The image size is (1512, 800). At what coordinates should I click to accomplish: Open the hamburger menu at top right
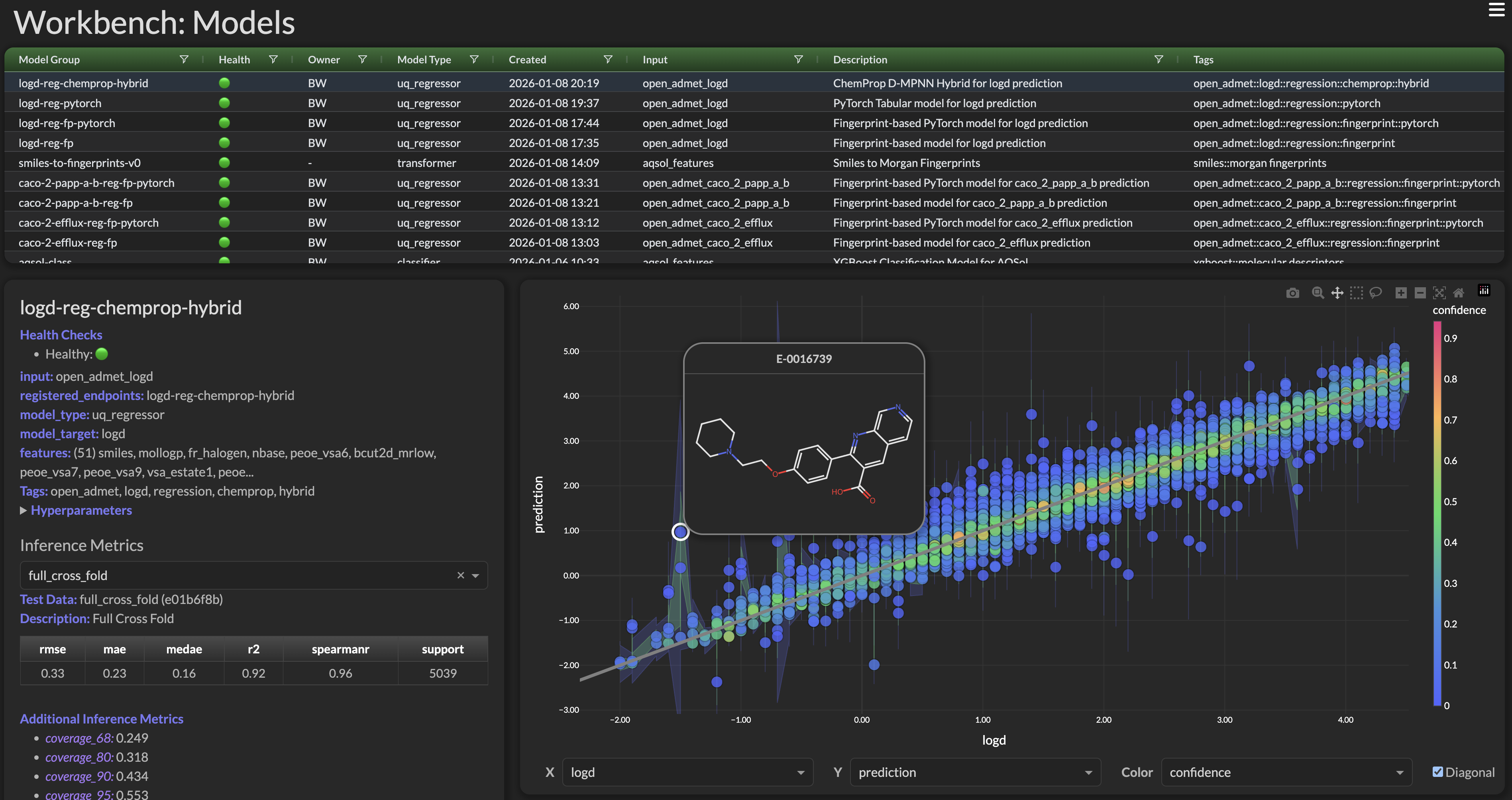click(x=1496, y=10)
